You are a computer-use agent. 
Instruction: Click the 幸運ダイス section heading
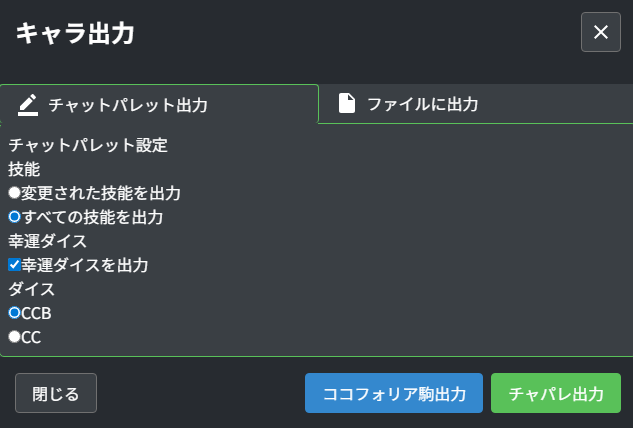(x=48, y=241)
